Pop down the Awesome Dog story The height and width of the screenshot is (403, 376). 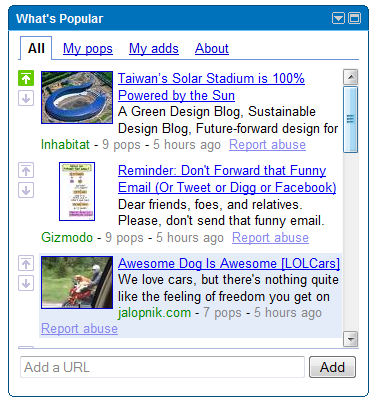coord(26,283)
